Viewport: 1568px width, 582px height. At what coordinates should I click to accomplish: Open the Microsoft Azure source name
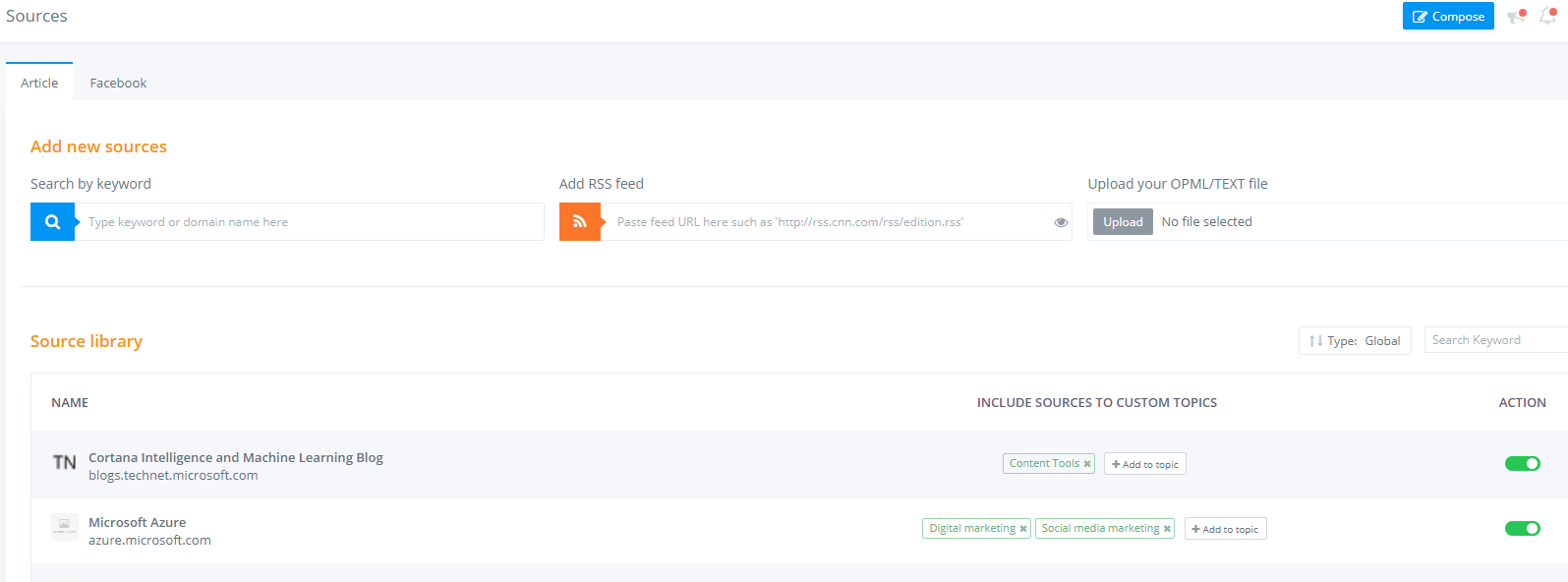(x=137, y=522)
